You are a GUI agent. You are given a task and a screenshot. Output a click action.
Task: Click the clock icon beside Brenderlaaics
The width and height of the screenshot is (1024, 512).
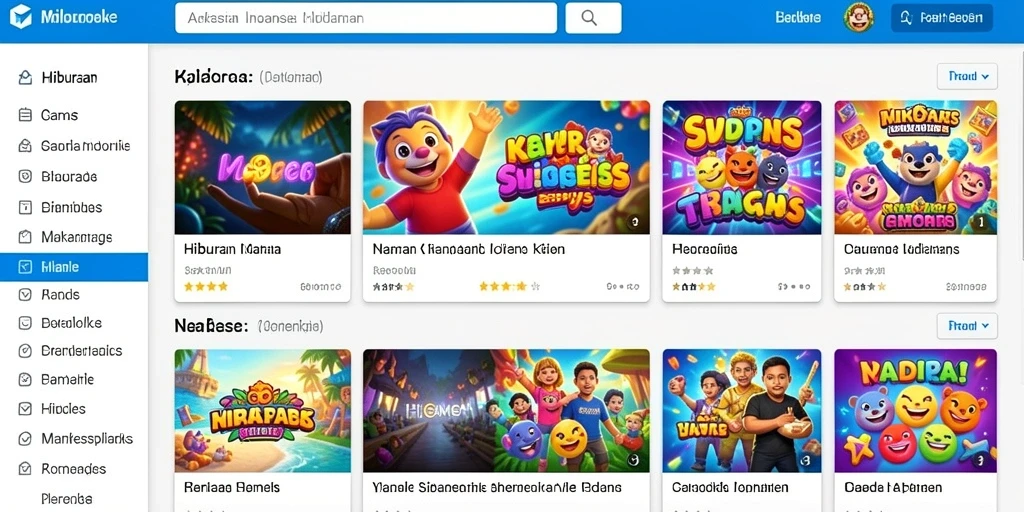25,351
